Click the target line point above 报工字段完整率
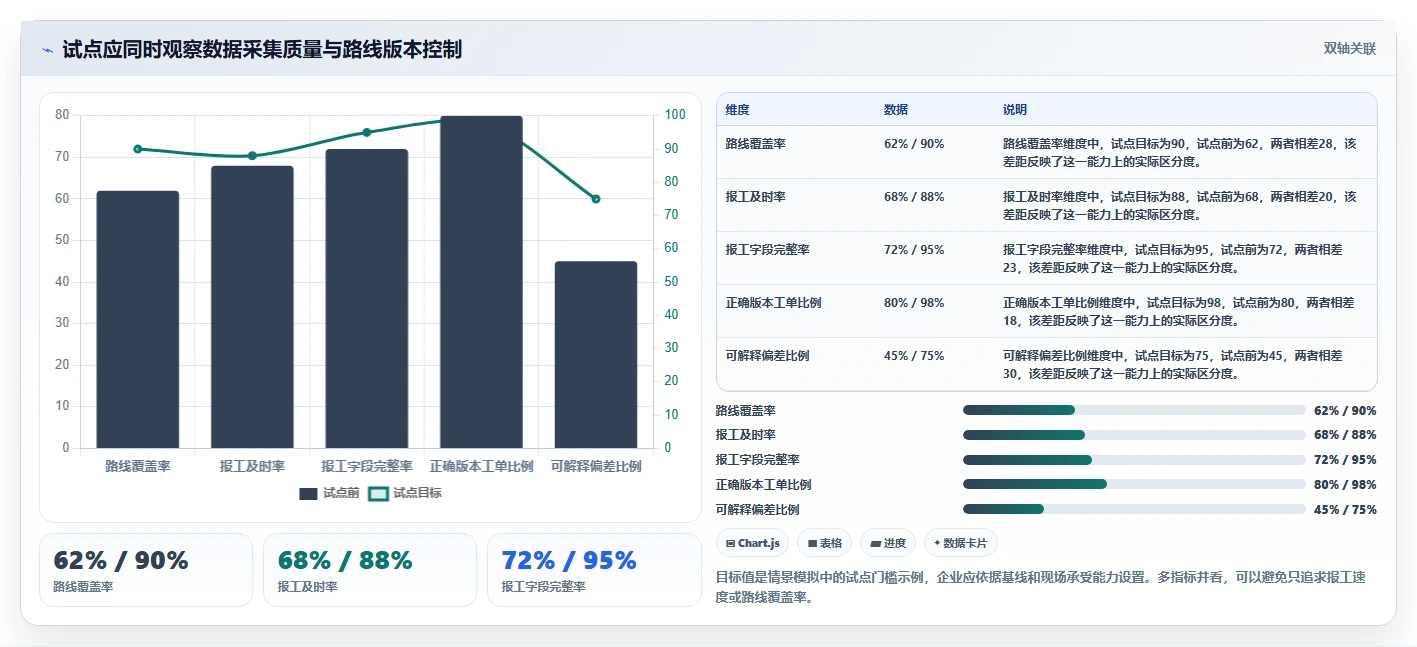Image resolution: width=1417 pixels, height=647 pixels. coord(366,132)
